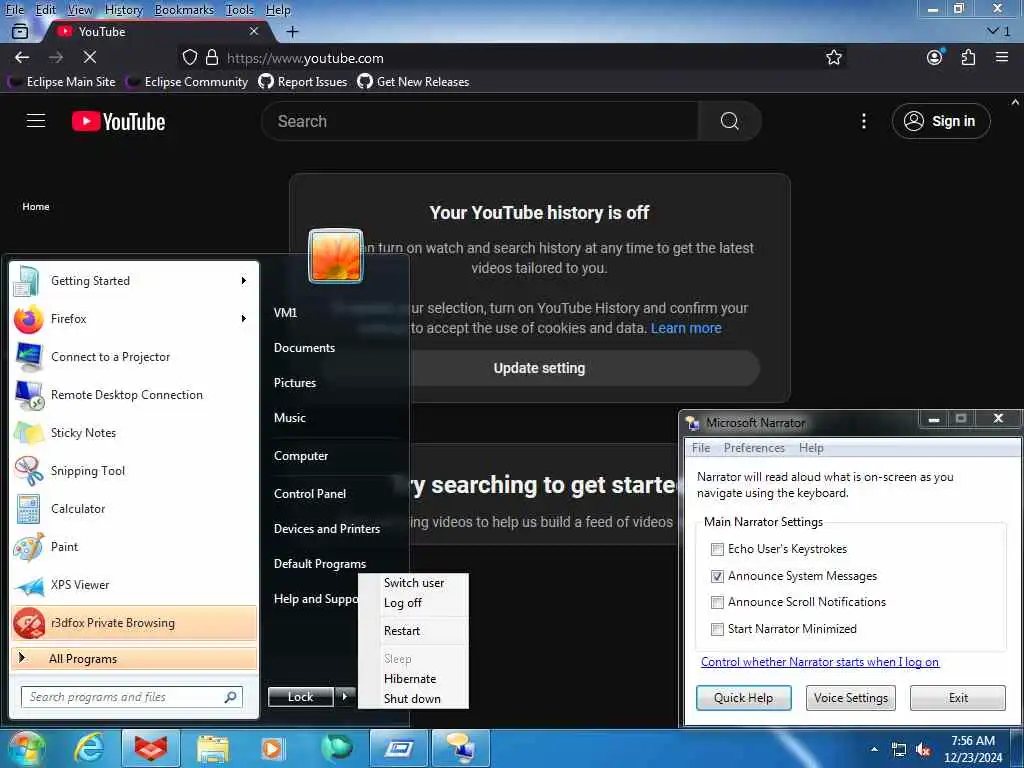1024x768 pixels.
Task: Open the YouTube hamburger guide menu
Action: 36,121
